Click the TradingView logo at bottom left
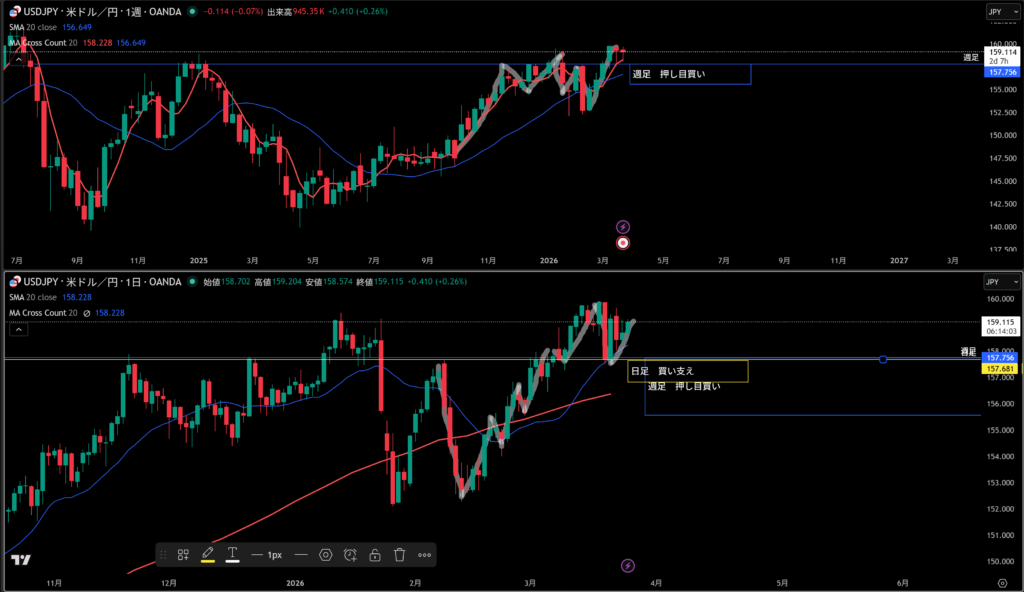Image resolution: width=1024 pixels, height=592 pixels. click(21, 560)
